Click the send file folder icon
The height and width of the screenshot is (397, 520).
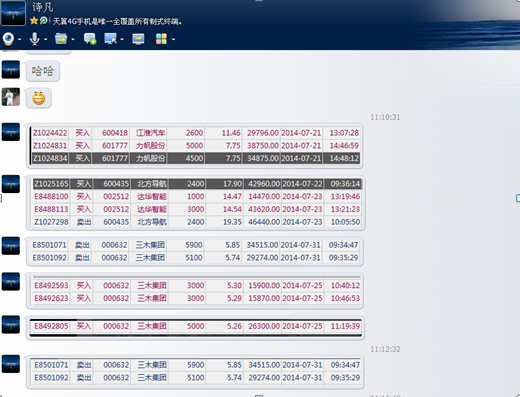pos(61,39)
